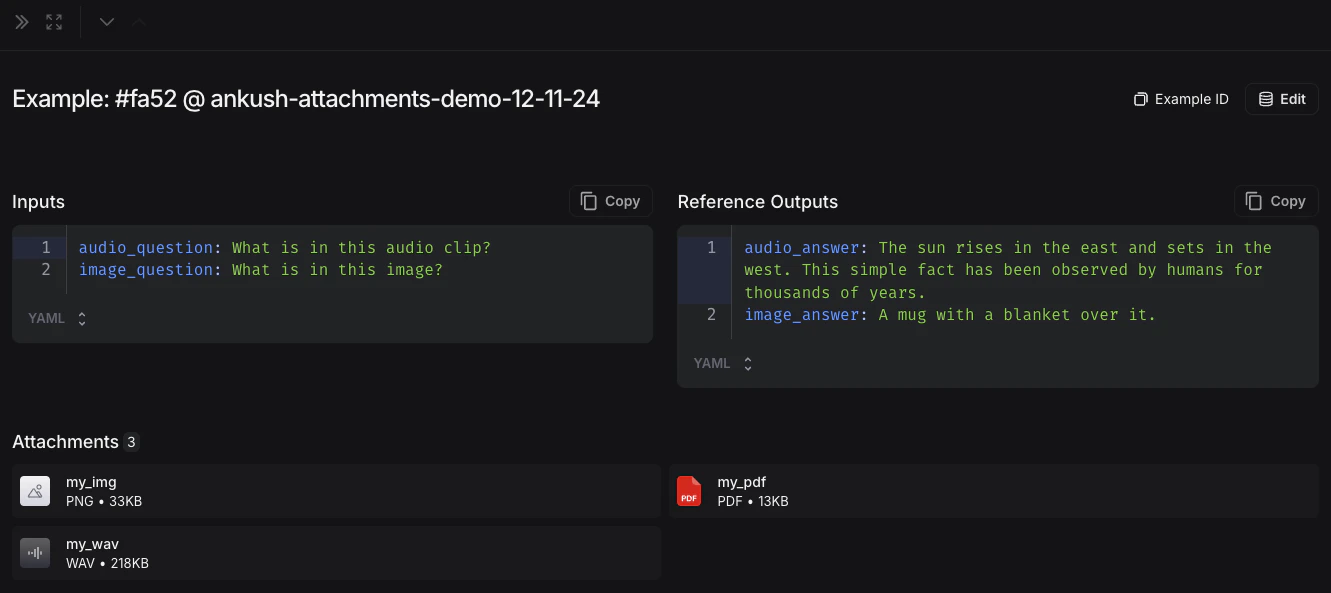1331x593 pixels.
Task: Click the copy icon in Inputs panel
Action: point(588,200)
